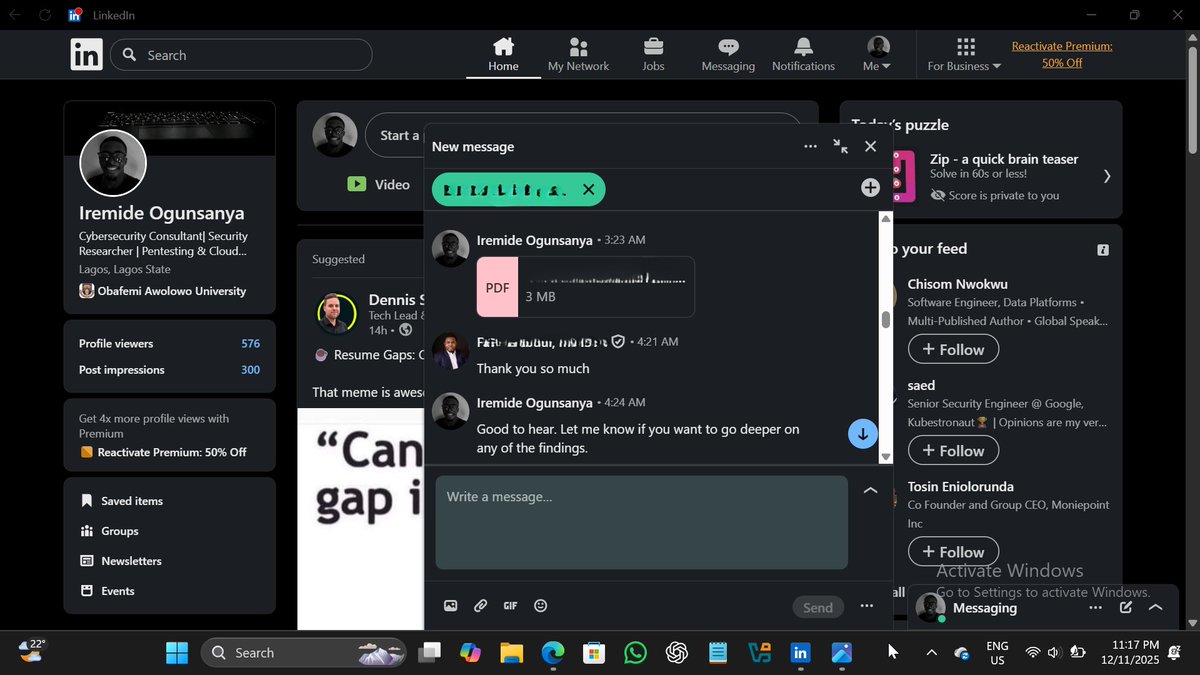Attach an image to the message
1200x675 pixels.
click(x=451, y=606)
